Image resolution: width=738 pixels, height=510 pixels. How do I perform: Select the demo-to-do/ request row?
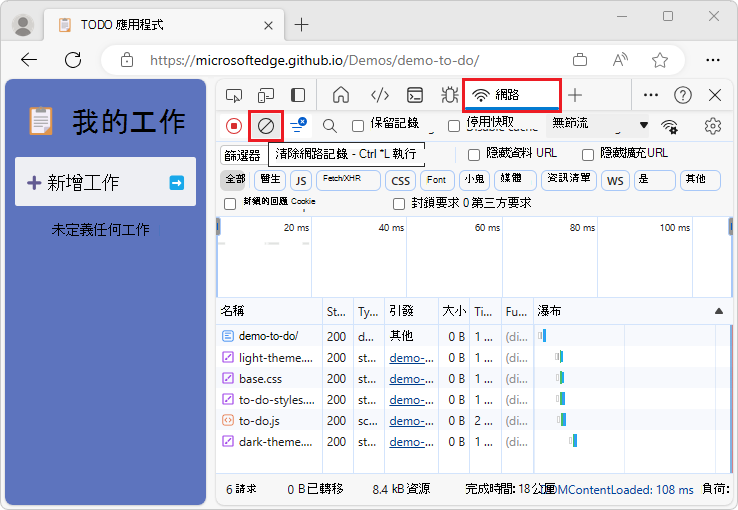click(473, 336)
